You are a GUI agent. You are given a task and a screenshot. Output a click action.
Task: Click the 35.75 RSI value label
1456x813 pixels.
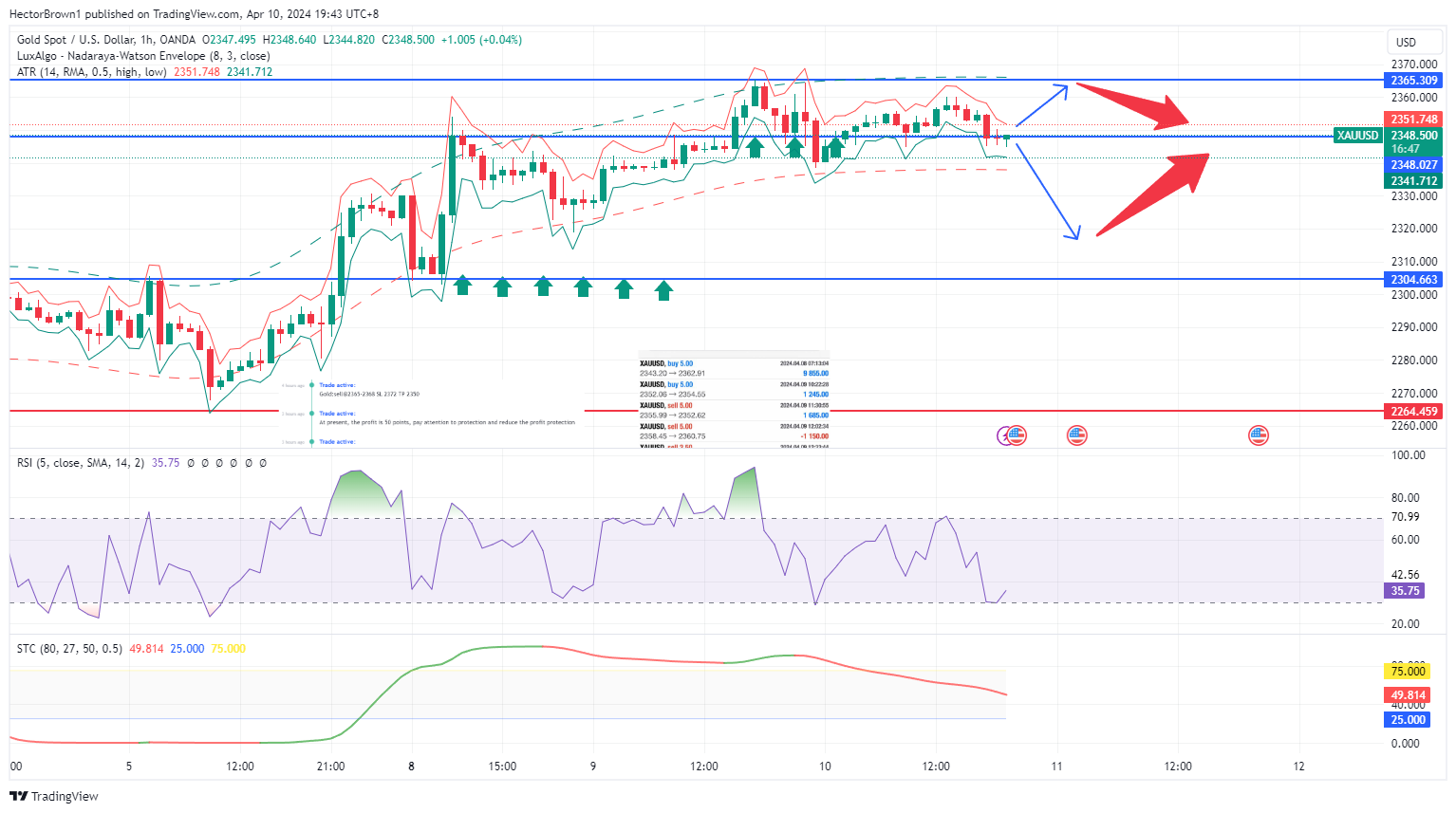(1405, 591)
